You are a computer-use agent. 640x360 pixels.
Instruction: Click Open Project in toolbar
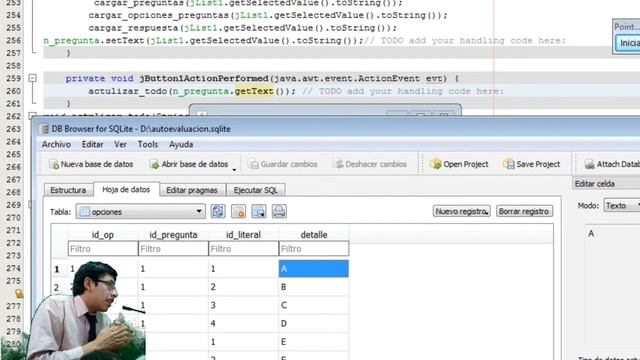tap(459, 164)
